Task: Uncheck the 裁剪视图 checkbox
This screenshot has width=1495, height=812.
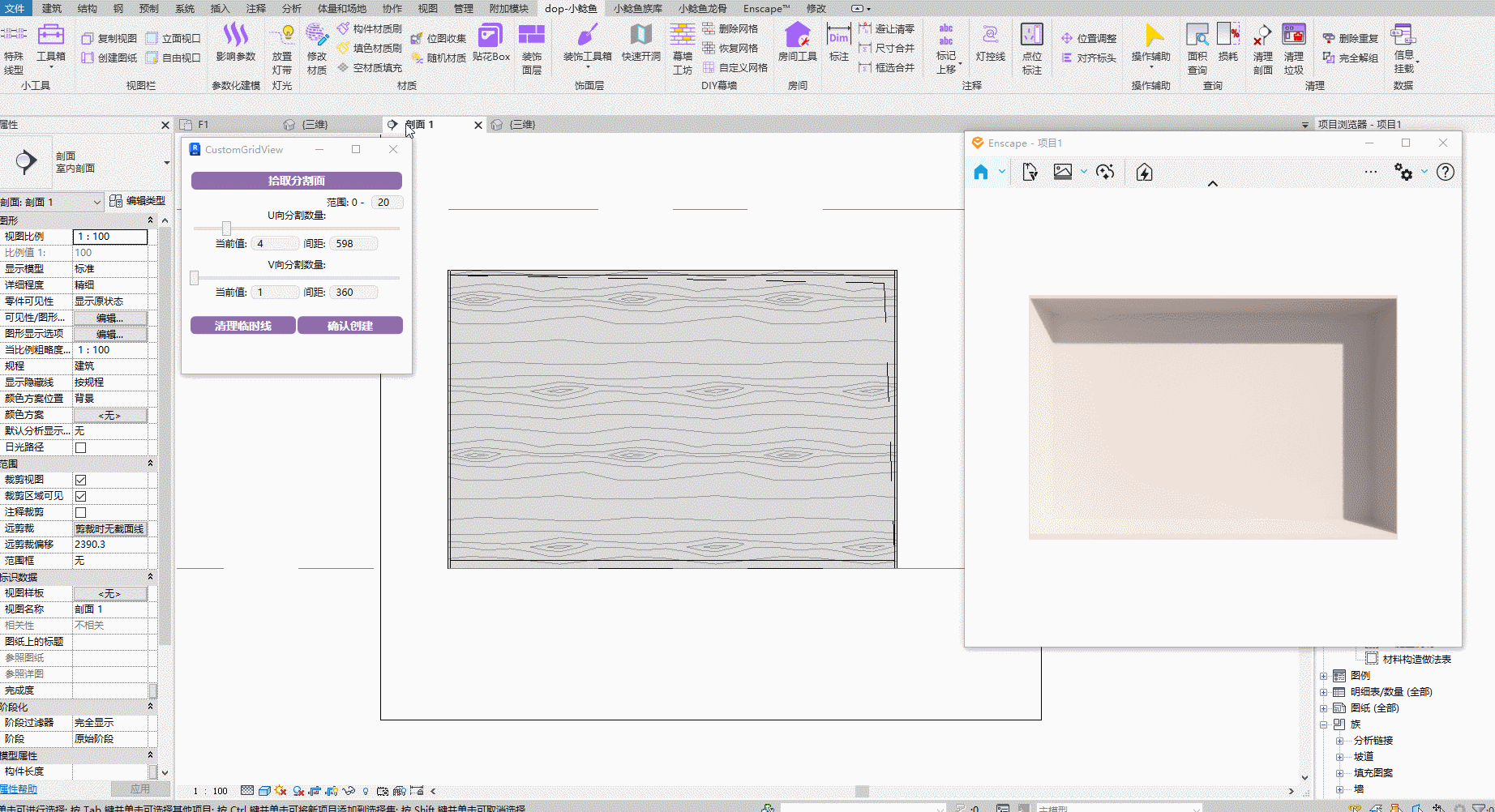Action: click(x=80, y=480)
